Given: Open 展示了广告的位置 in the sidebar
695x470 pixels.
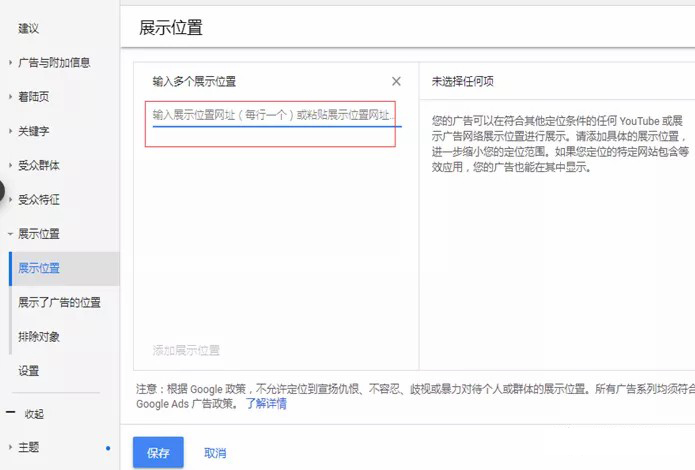Looking at the screenshot, I should click(59, 302).
